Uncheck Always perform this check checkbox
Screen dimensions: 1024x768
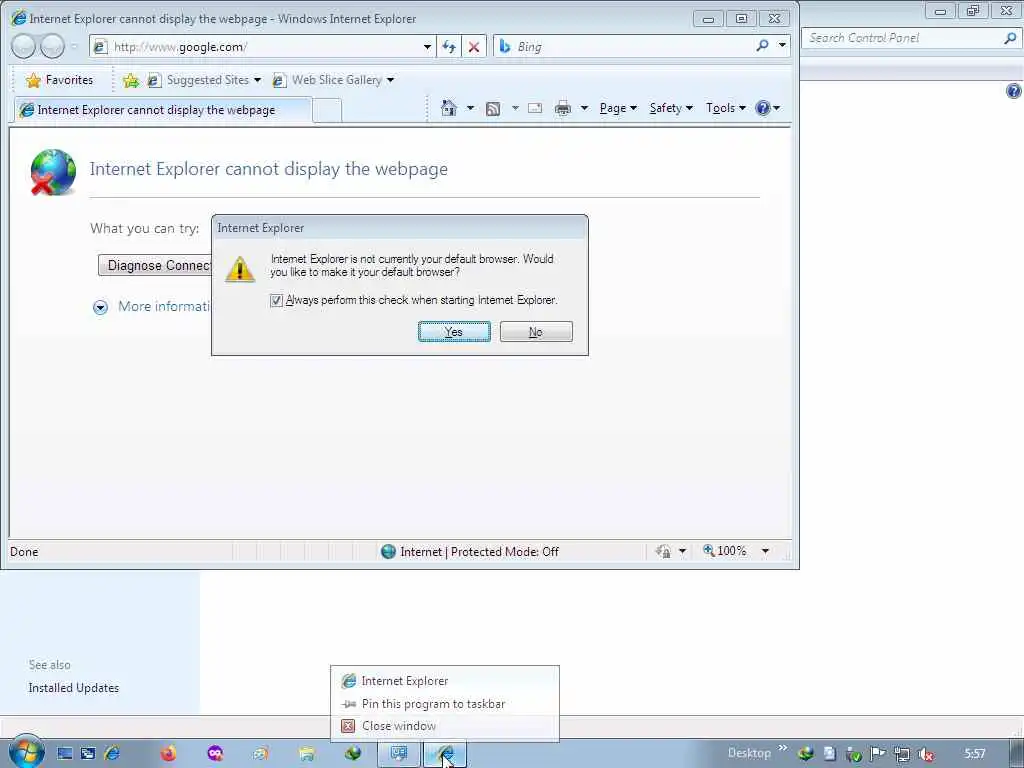(x=276, y=300)
